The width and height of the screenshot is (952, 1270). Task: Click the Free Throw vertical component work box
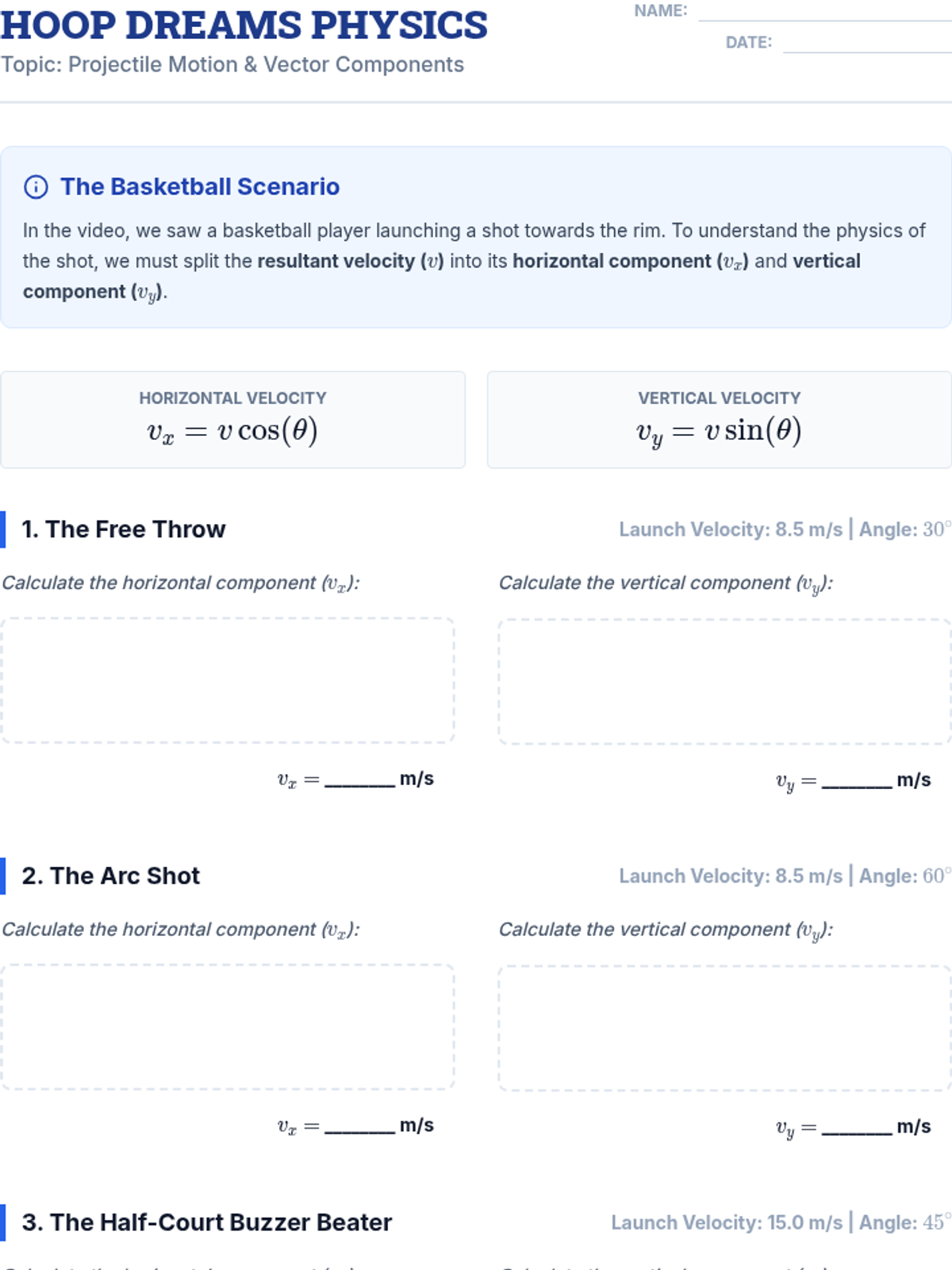coord(724,681)
